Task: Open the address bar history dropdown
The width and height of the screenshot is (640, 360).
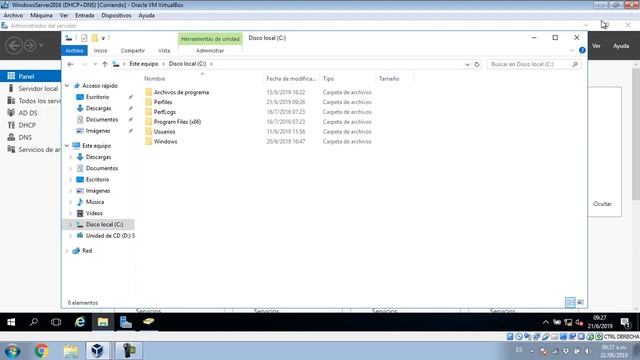Action: (467, 64)
